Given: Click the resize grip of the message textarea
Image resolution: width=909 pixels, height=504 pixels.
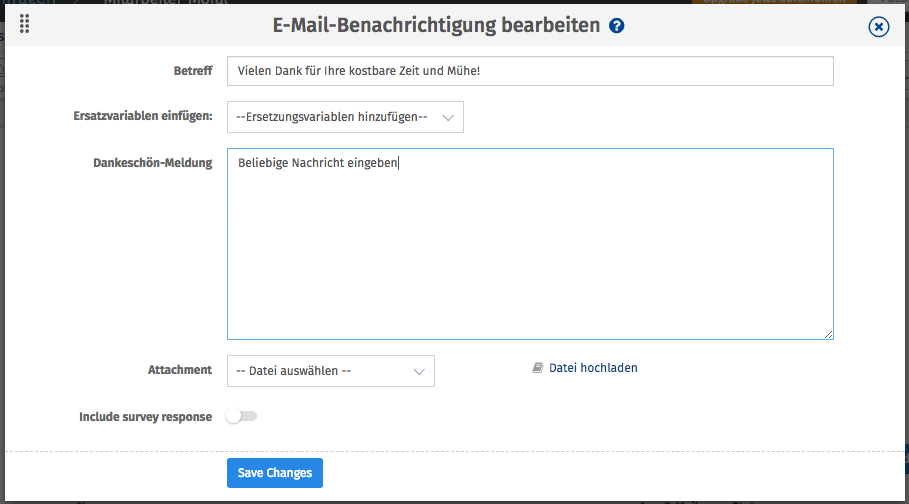Looking at the screenshot, I should 828,334.
